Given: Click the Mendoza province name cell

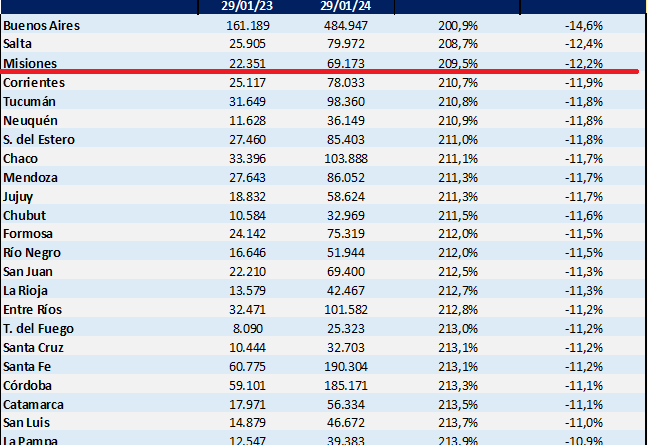Looking at the screenshot, I should pos(32,177).
